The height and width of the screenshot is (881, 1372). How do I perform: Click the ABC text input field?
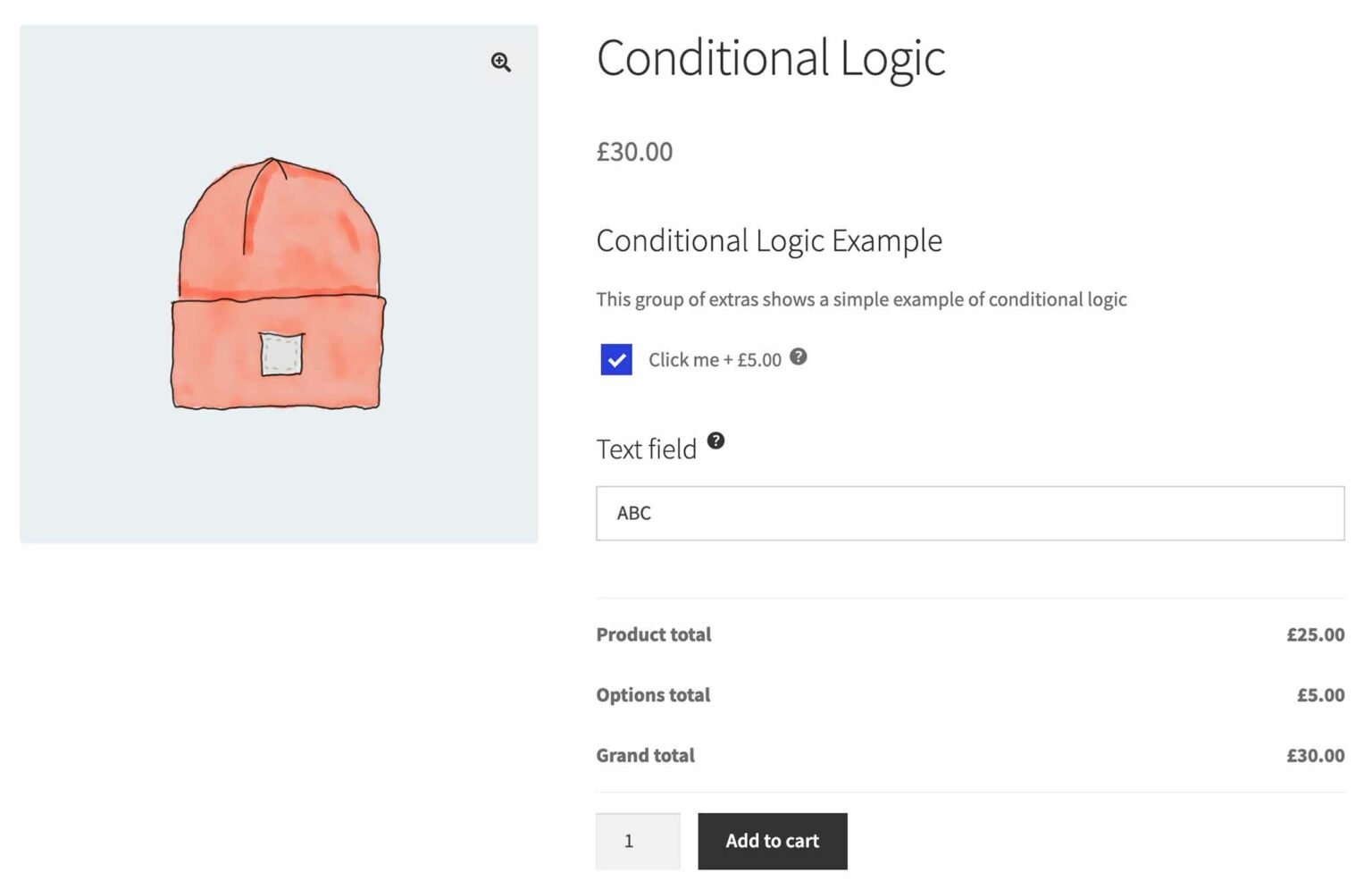969,513
